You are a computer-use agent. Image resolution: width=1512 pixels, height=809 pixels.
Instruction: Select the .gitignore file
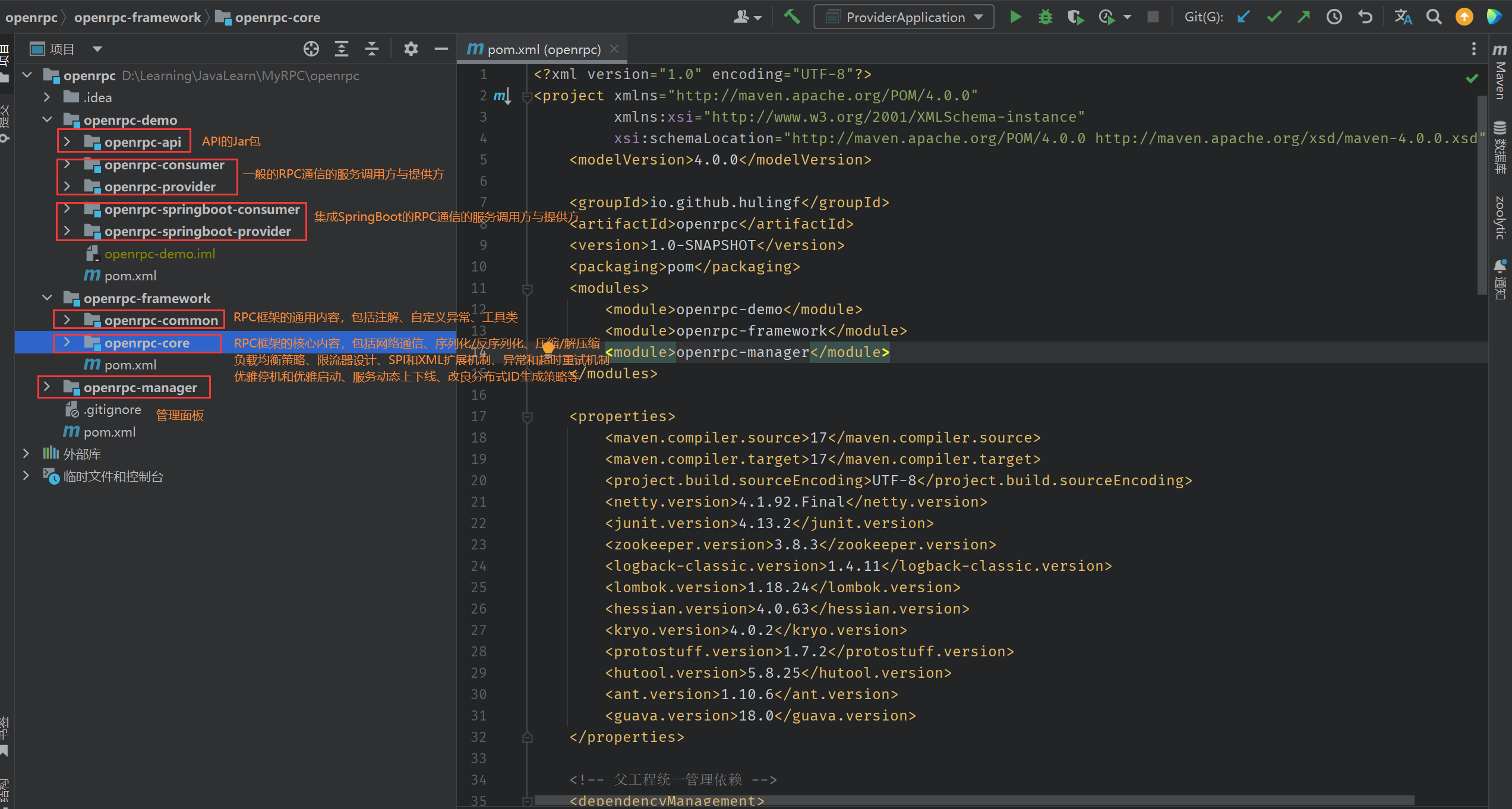coord(103,409)
